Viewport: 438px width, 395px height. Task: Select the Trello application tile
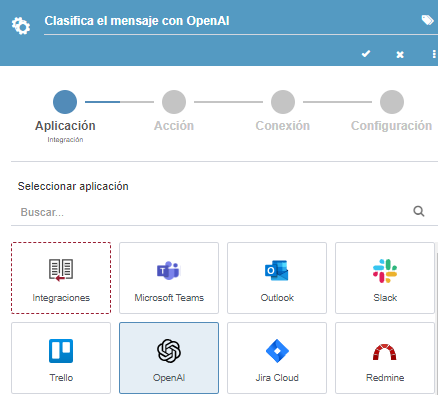(61, 358)
